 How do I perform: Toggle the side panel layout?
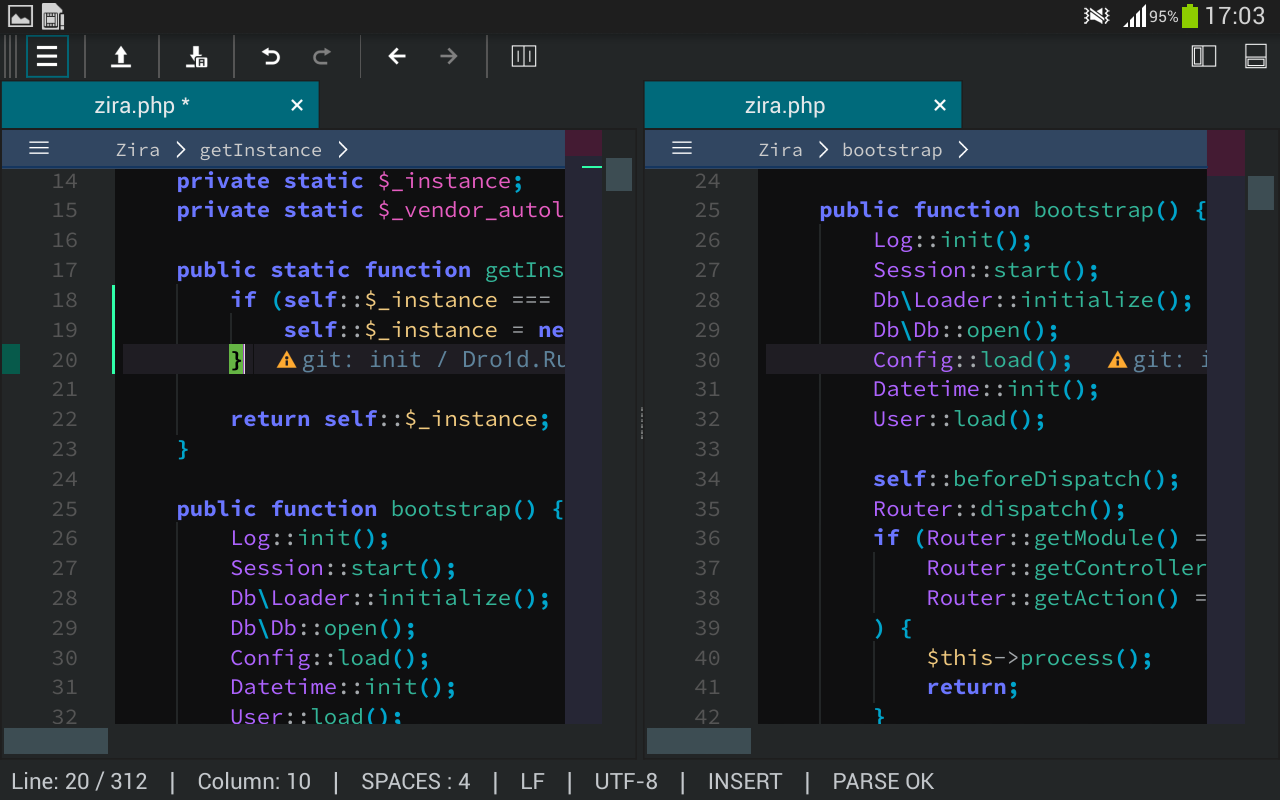pos(1204,57)
